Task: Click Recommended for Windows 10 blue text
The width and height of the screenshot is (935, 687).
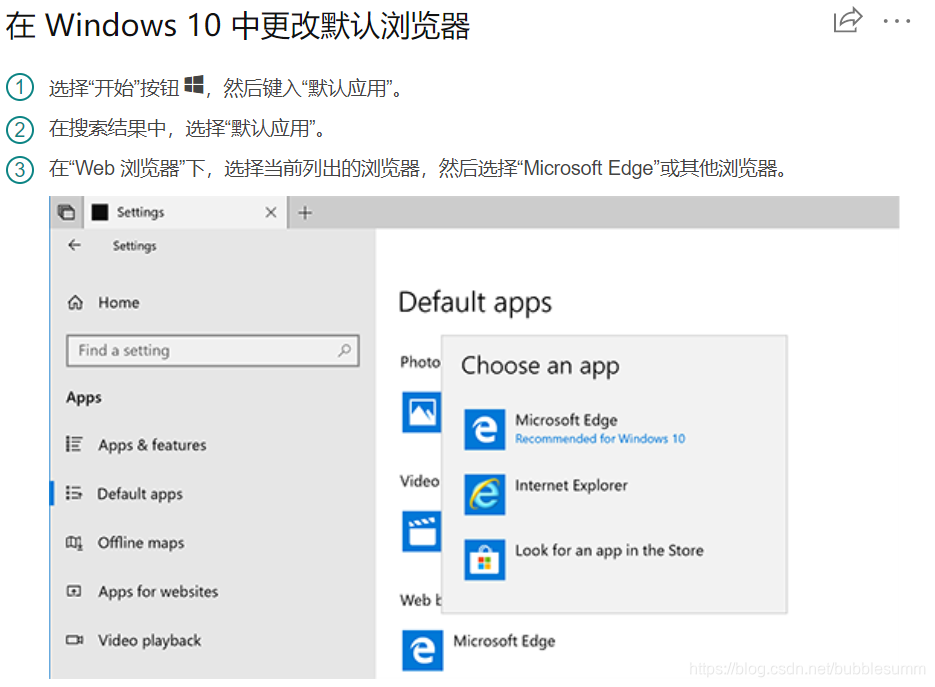Action: point(600,439)
